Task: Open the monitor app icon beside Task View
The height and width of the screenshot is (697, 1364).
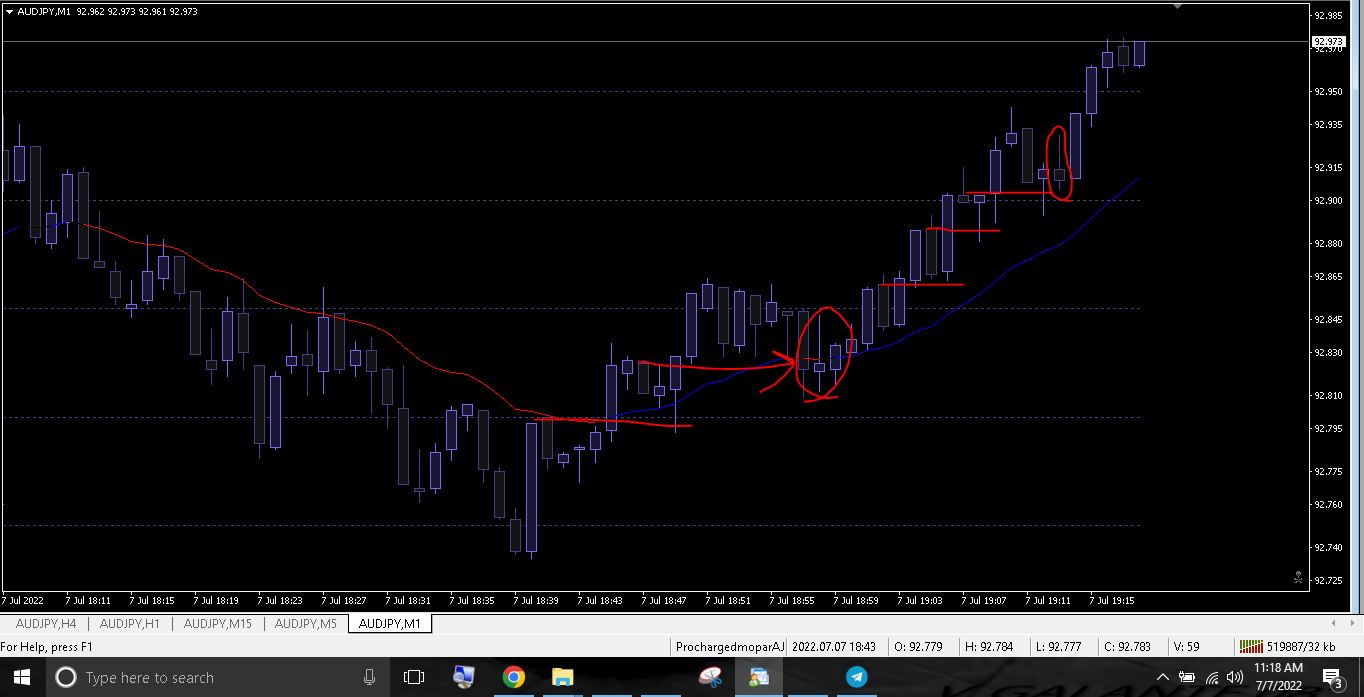Action: click(463, 677)
